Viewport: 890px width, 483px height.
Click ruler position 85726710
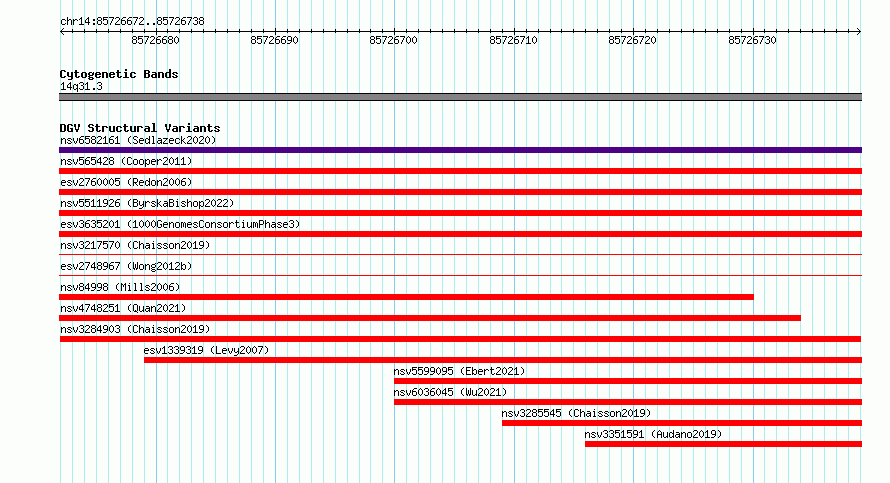tap(513, 40)
